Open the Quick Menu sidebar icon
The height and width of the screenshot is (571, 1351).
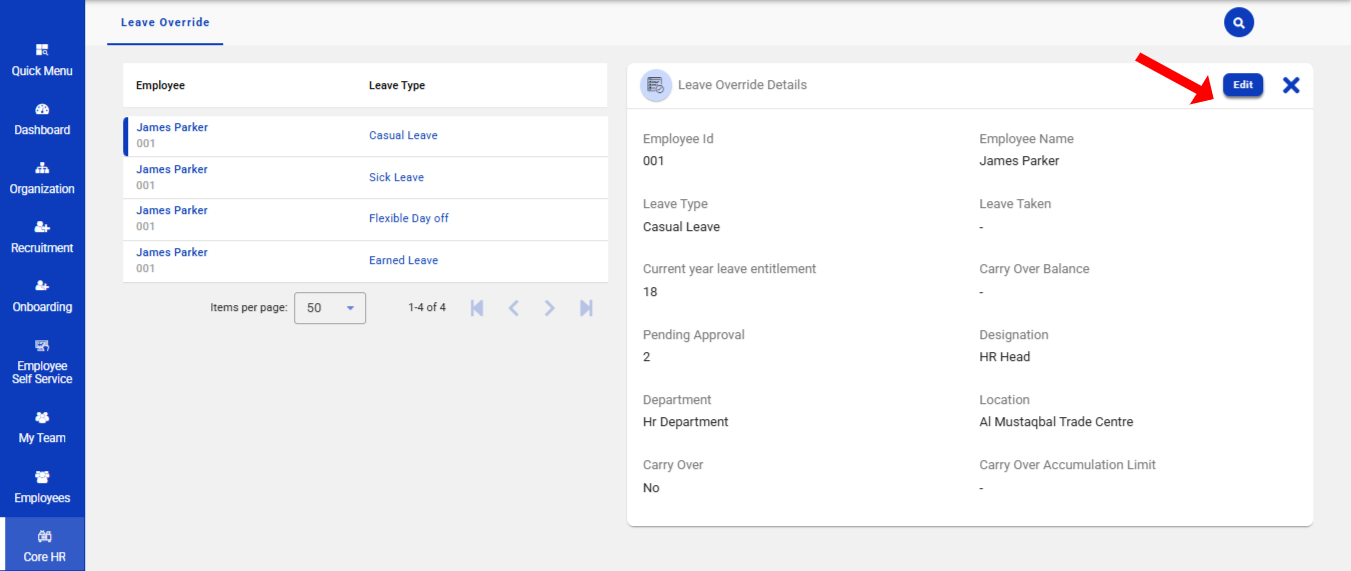point(42,60)
